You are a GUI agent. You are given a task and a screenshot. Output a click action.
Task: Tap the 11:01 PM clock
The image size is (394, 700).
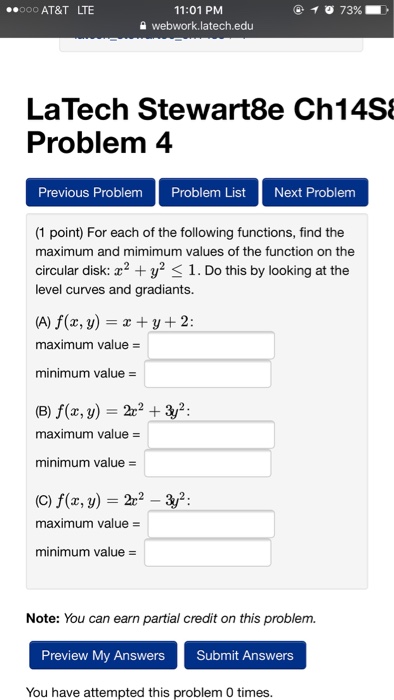pyautogui.click(x=199, y=10)
